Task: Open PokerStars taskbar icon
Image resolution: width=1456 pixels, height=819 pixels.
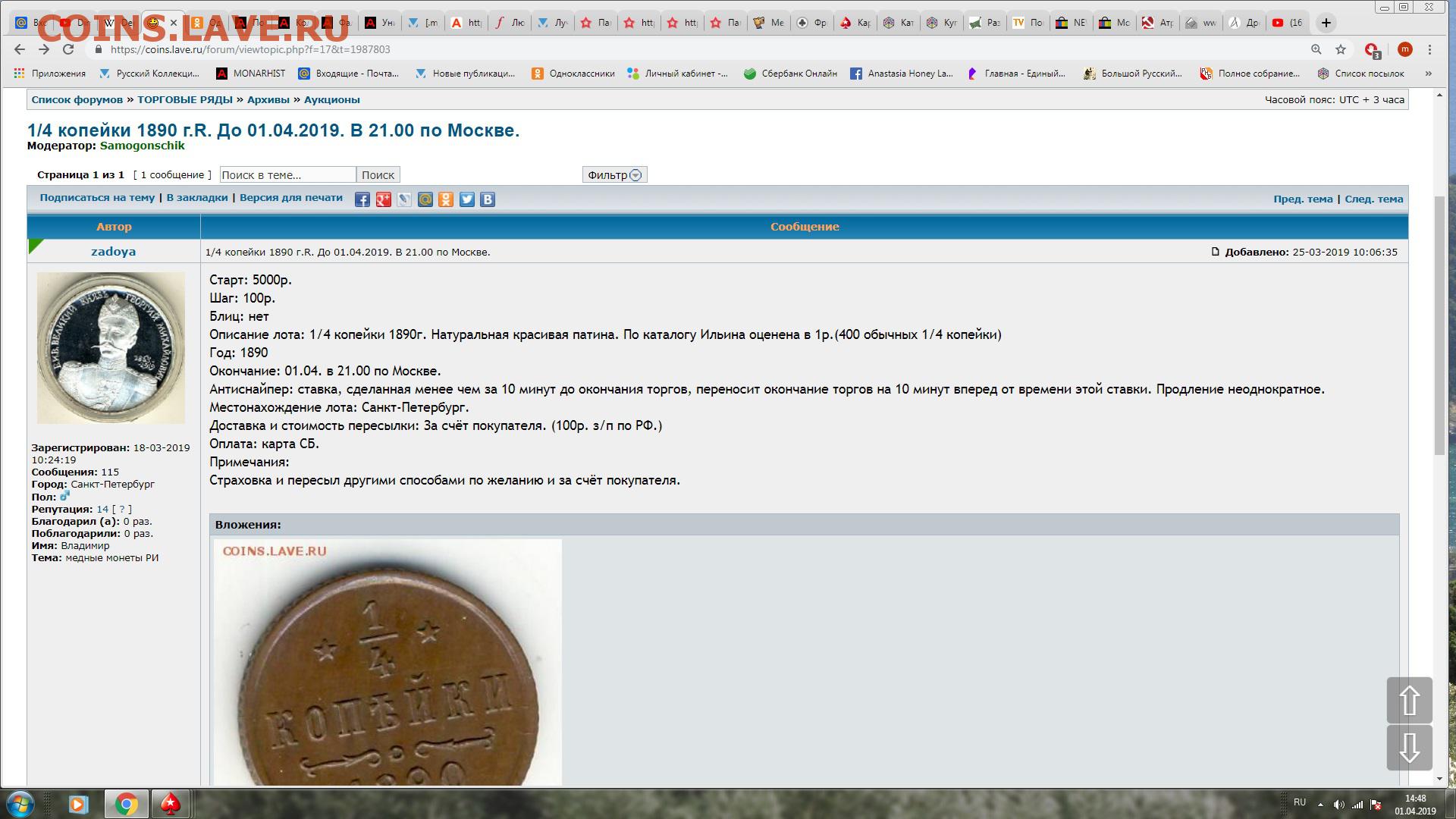Action: tap(171, 804)
